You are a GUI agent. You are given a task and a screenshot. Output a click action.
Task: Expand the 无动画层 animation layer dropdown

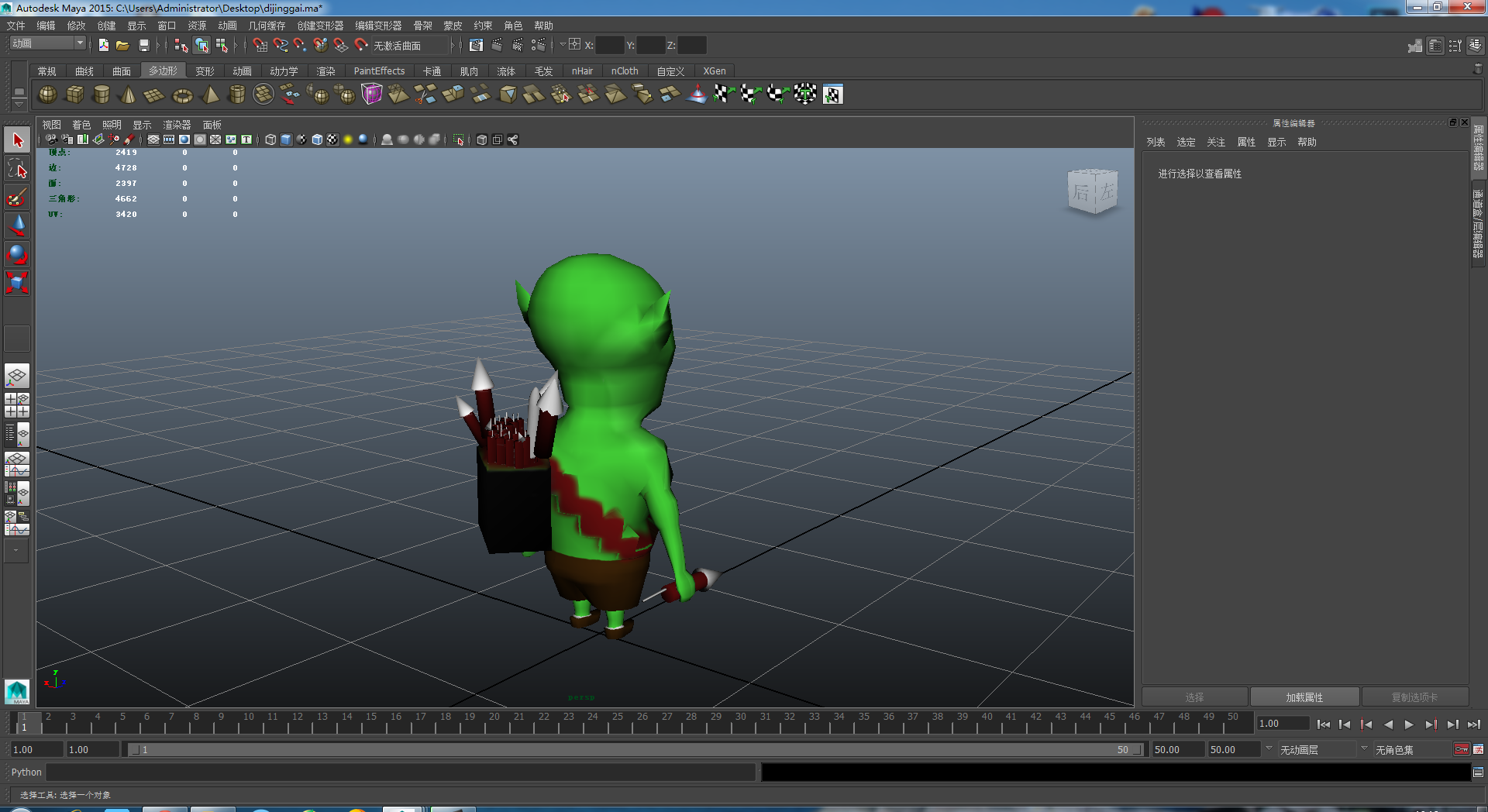[1269, 748]
